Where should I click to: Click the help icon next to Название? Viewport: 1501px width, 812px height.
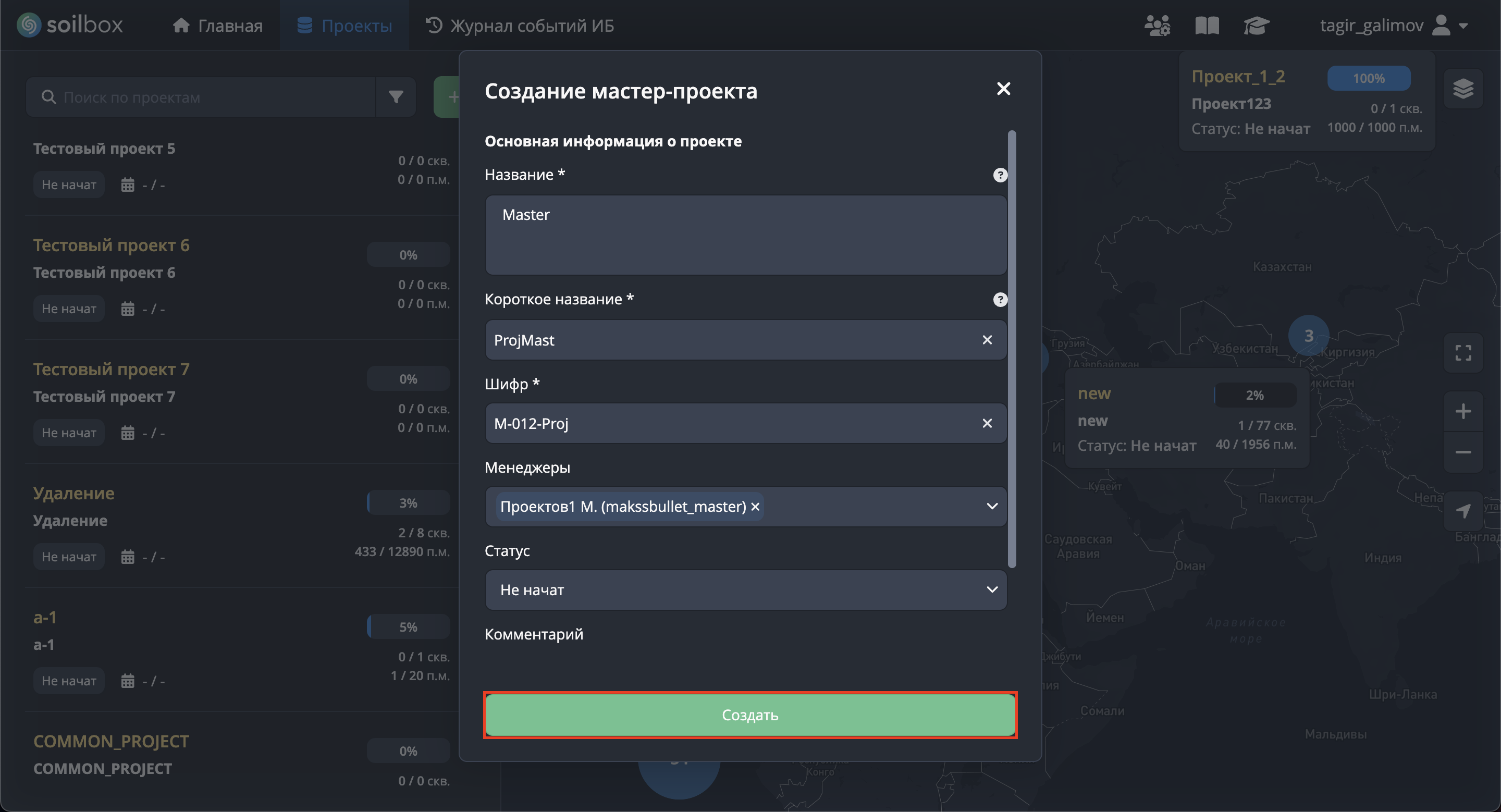pos(1000,175)
